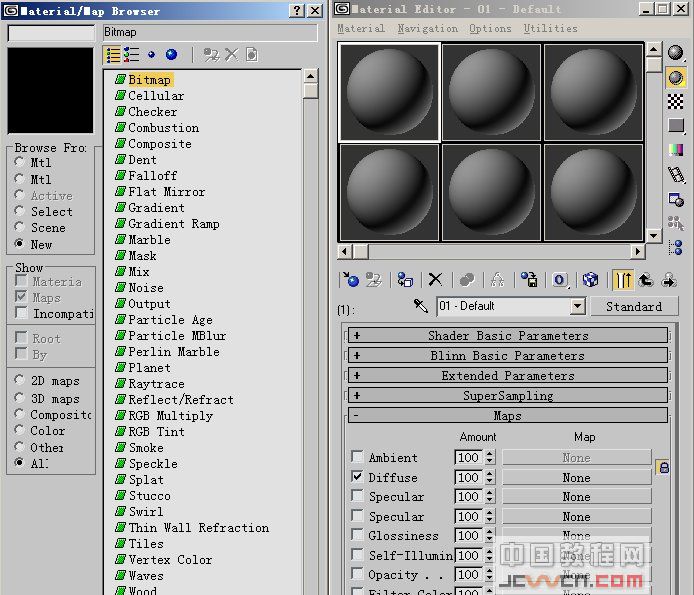Image resolution: width=694 pixels, height=595 pixels.
Task: Toggle the Backlight icon in the Material Editor
Action: 675,77
